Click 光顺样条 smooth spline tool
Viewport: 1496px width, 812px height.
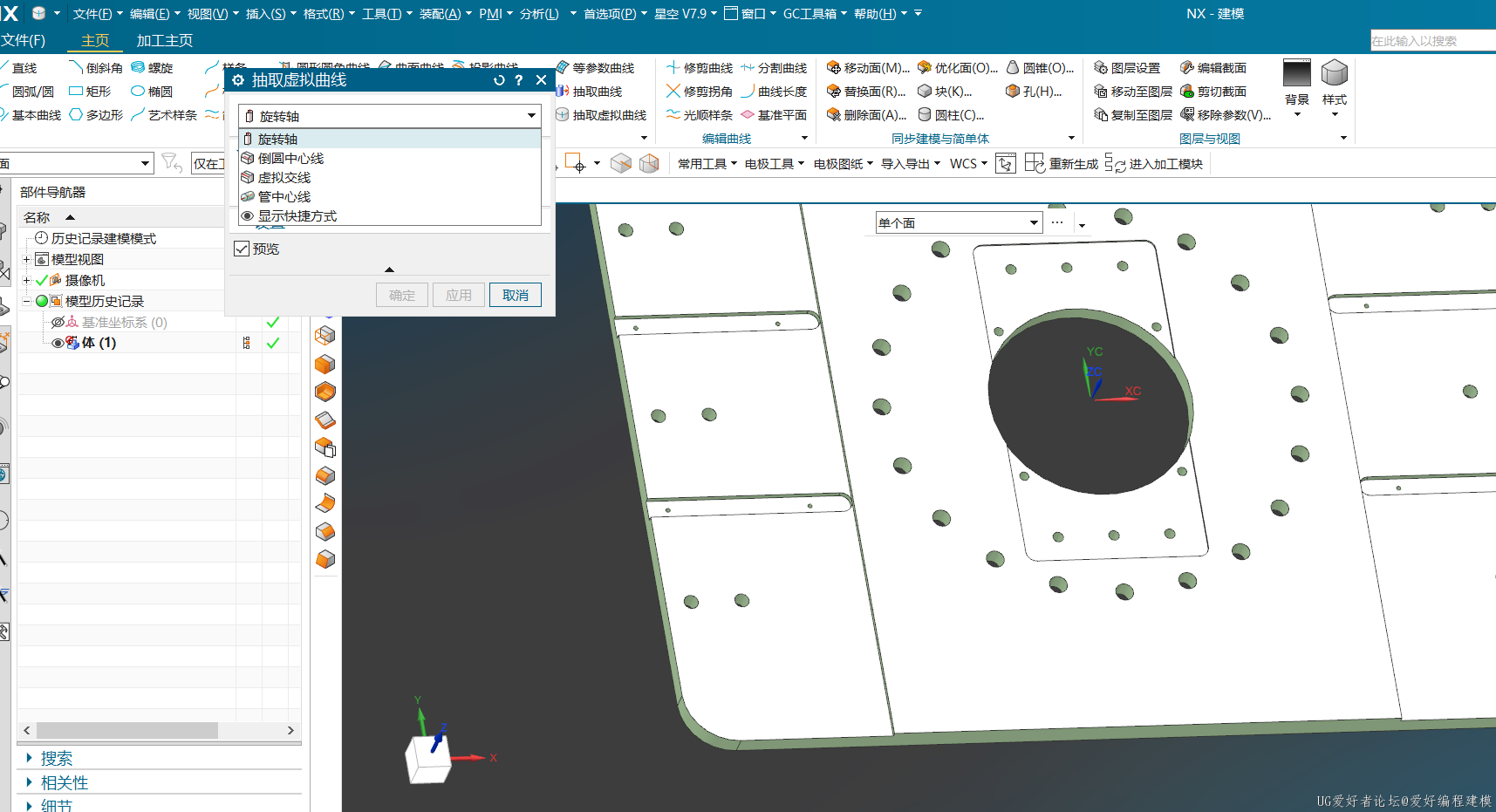click(700, 115)
